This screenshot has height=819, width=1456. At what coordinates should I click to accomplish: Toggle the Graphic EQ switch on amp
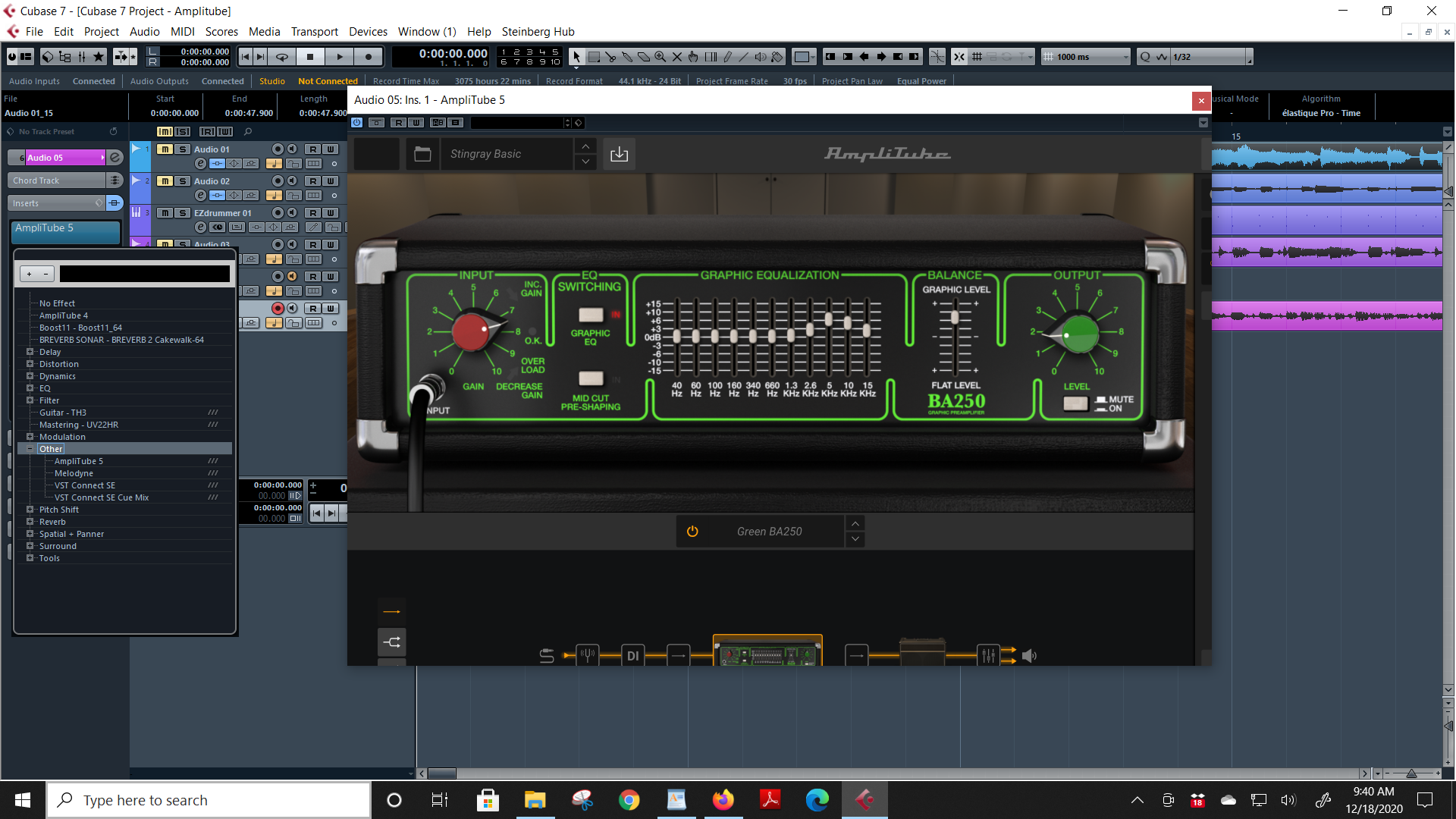(591, 315)
